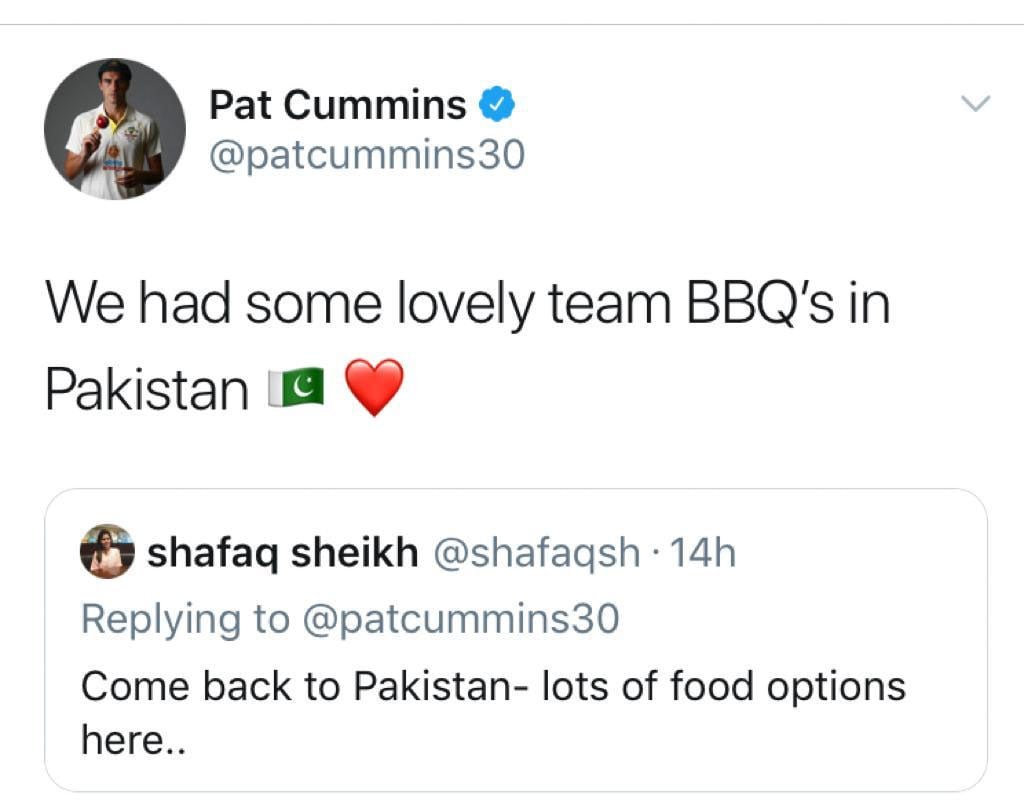Click the blue verified badge
The width and height of the screenshot is (1024, 809).
click(498, 103)
